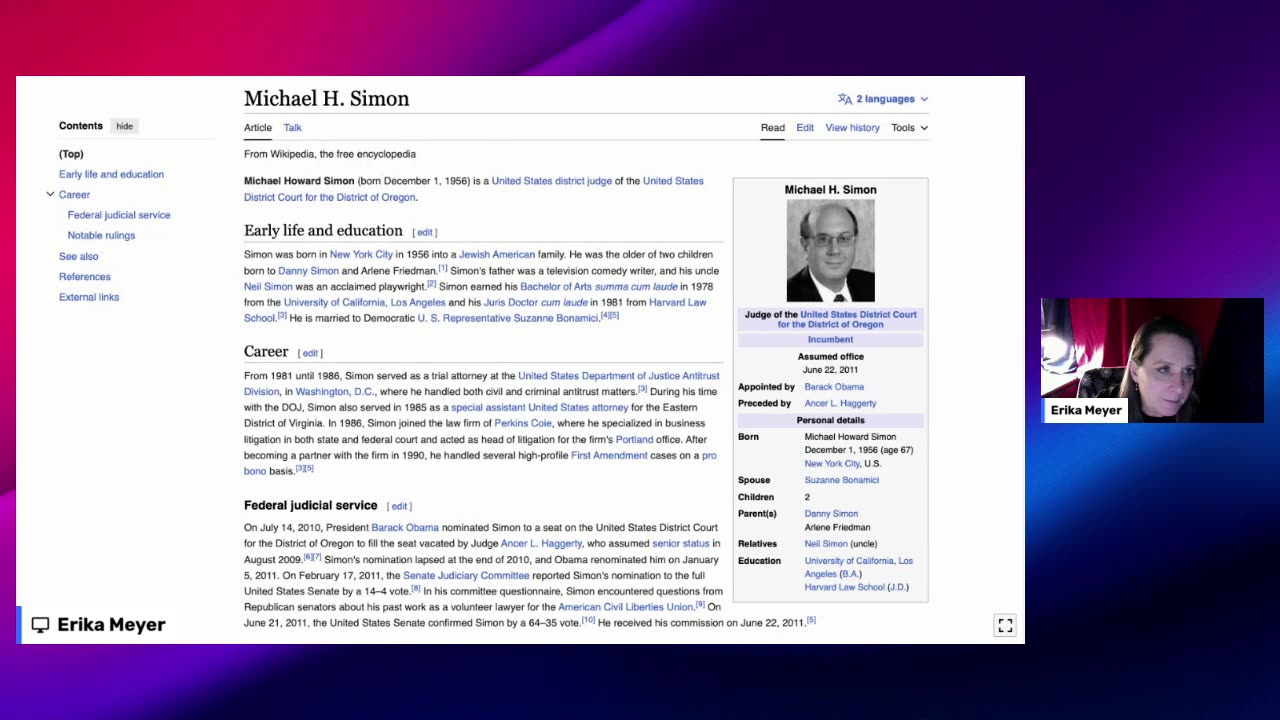Switch to the Article tab

click(258, 128)
